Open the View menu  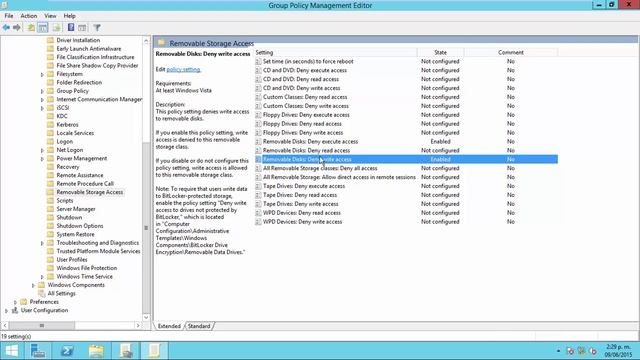coord(50,16)
